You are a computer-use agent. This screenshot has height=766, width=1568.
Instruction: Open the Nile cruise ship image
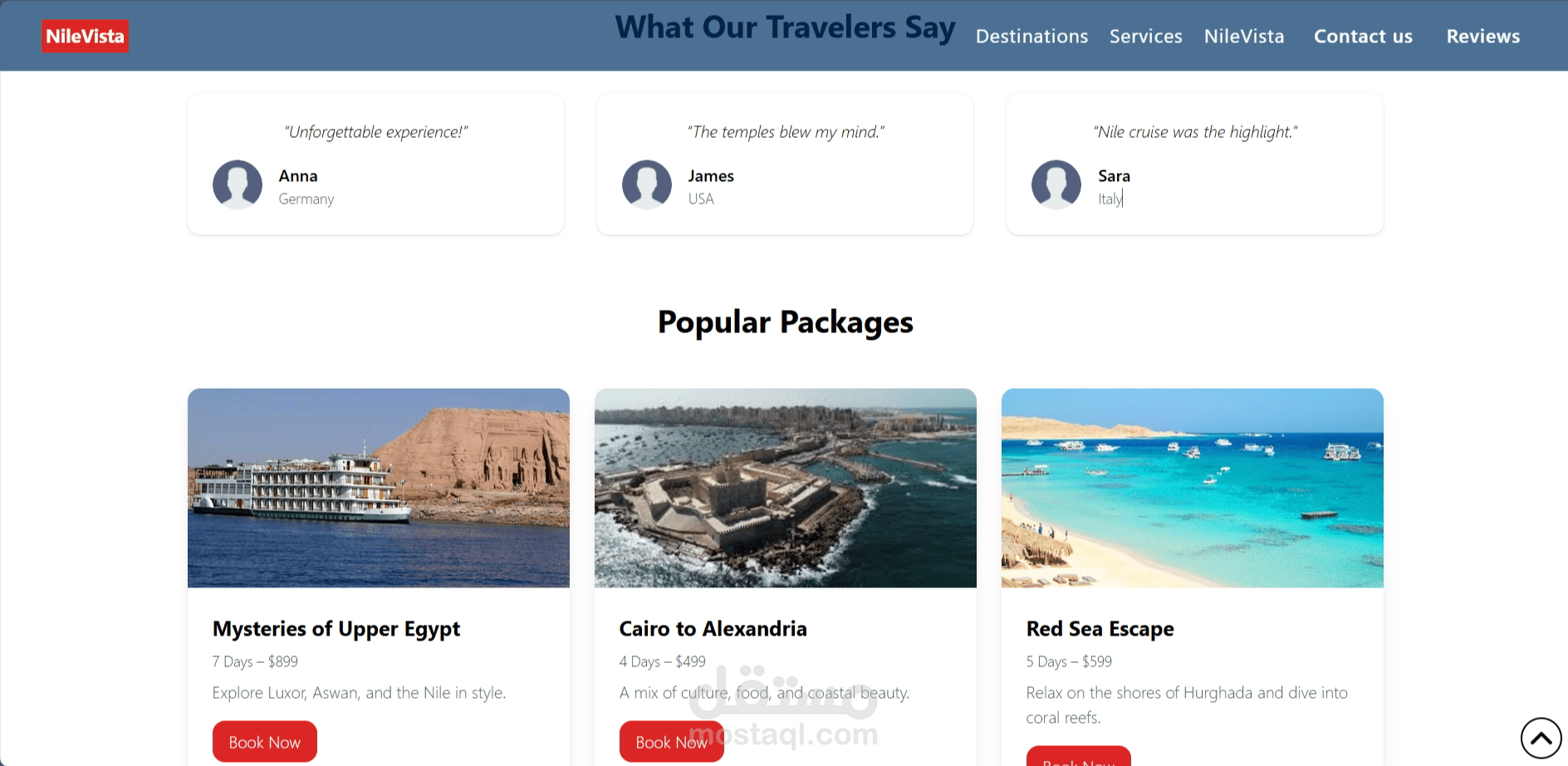[379, 488]
